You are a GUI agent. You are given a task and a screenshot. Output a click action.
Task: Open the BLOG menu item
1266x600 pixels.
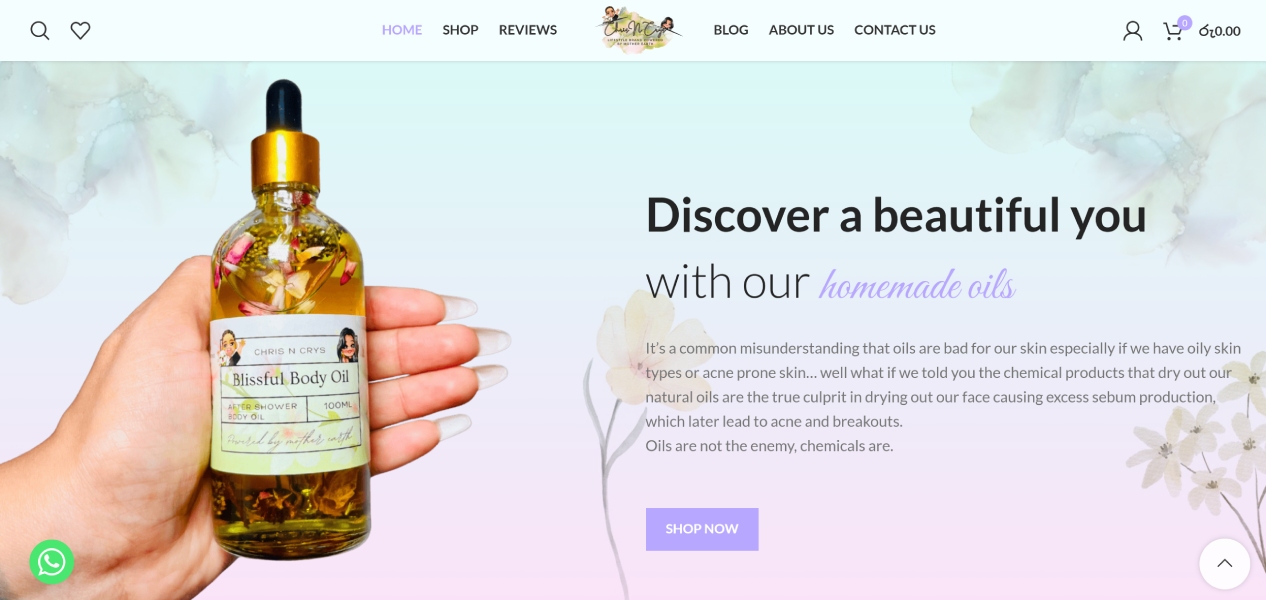tap(731, 30)
